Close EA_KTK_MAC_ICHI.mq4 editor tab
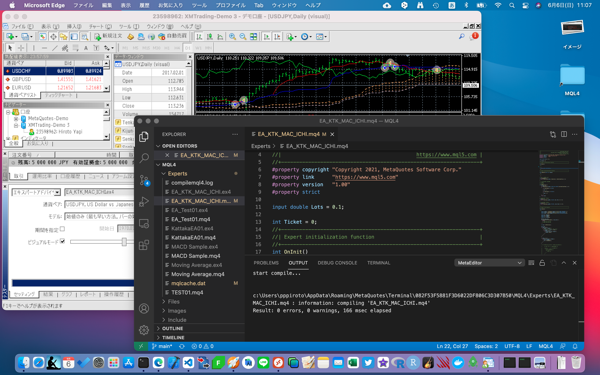The image size is (600, 375). tap(332, 134)
